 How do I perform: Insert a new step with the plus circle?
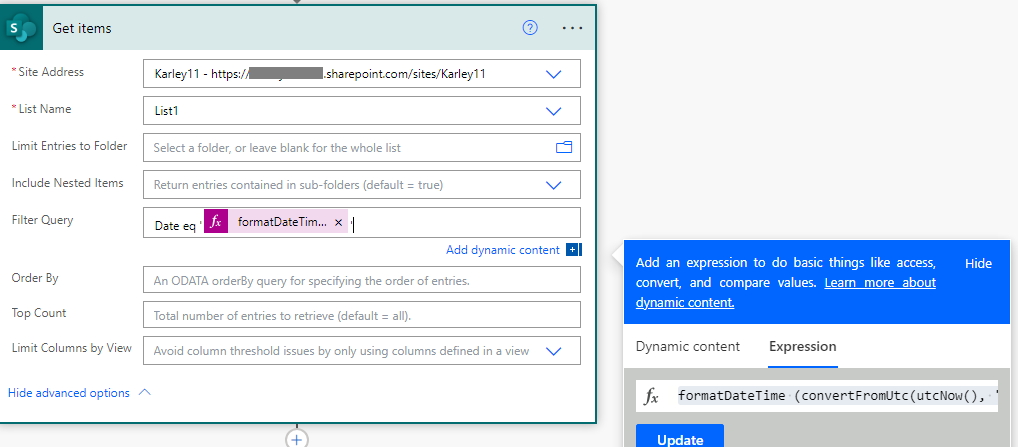point(297,439)
